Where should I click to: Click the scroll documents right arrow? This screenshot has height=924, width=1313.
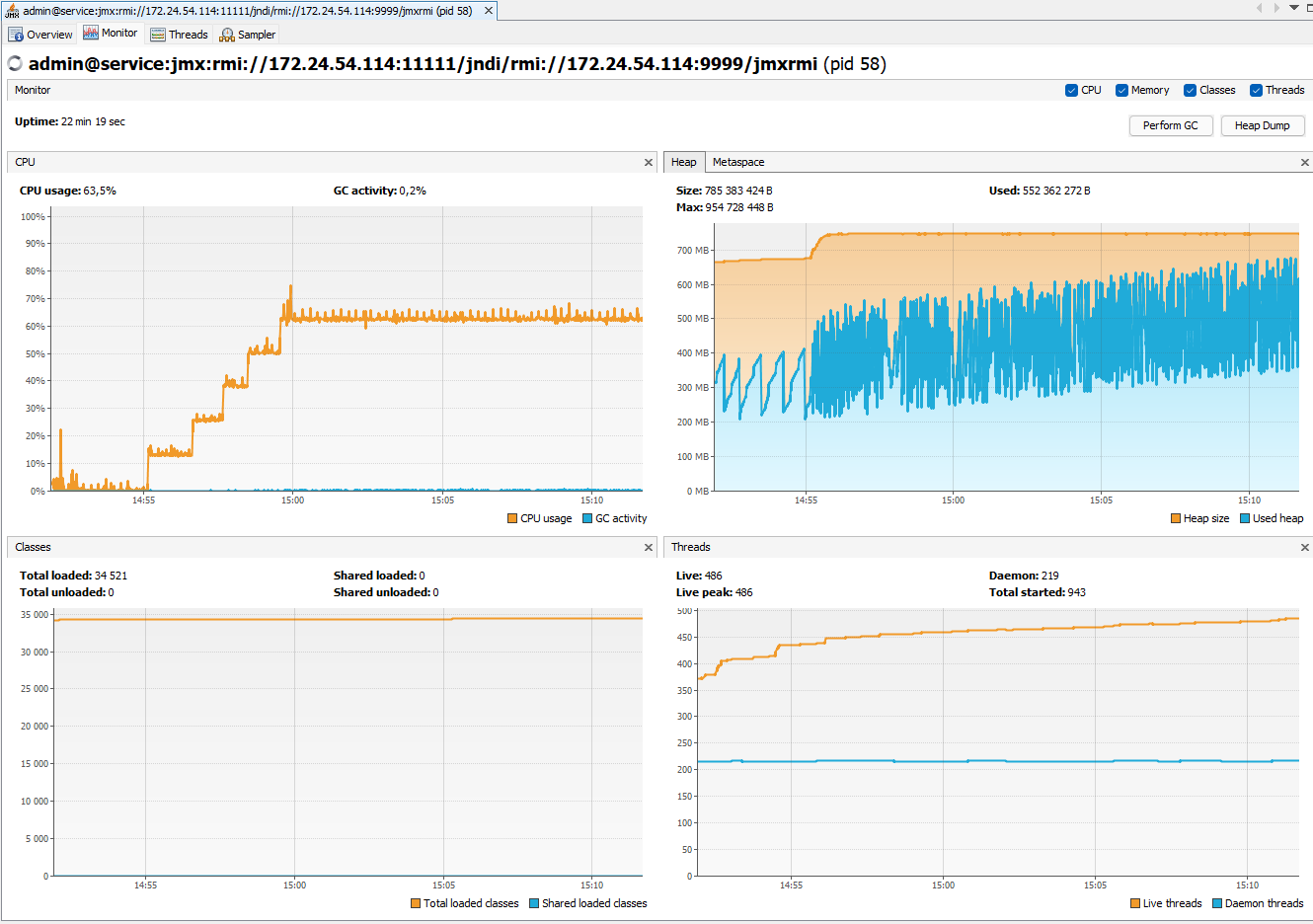click(x=1276, y=8)
